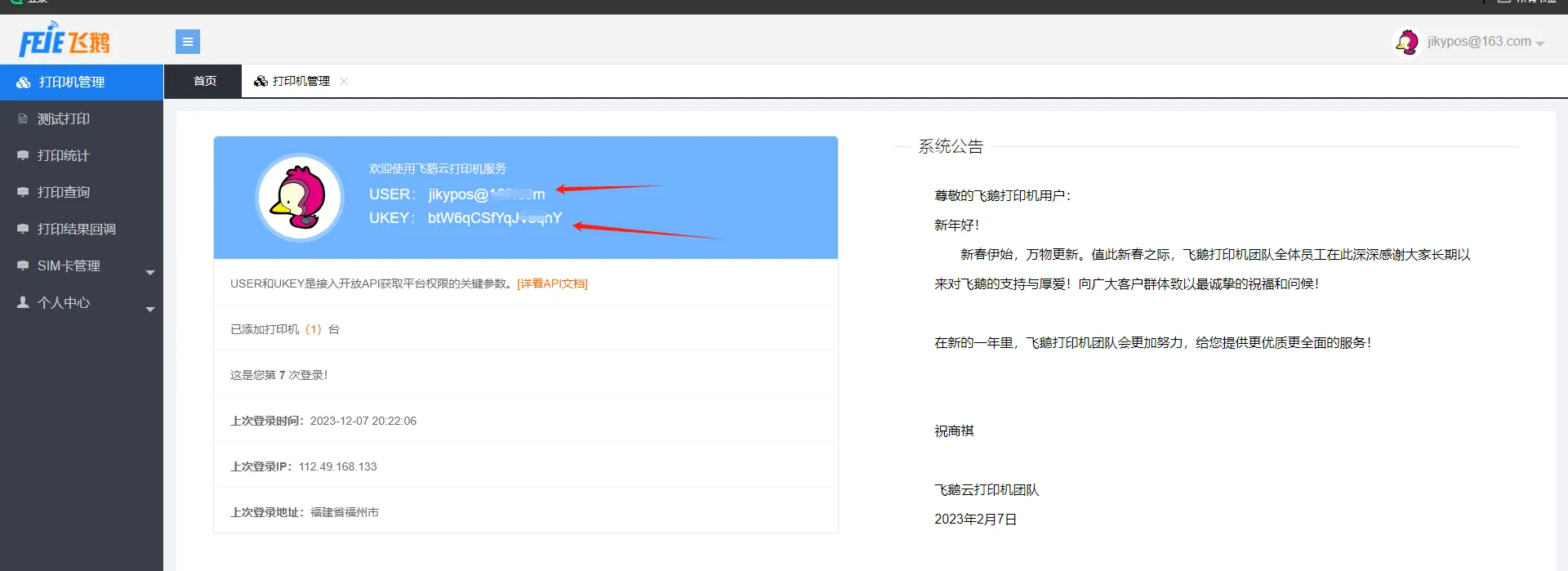
Task: Select 打印机管理 in the left sidebar
Action: (x=72, y=83)
